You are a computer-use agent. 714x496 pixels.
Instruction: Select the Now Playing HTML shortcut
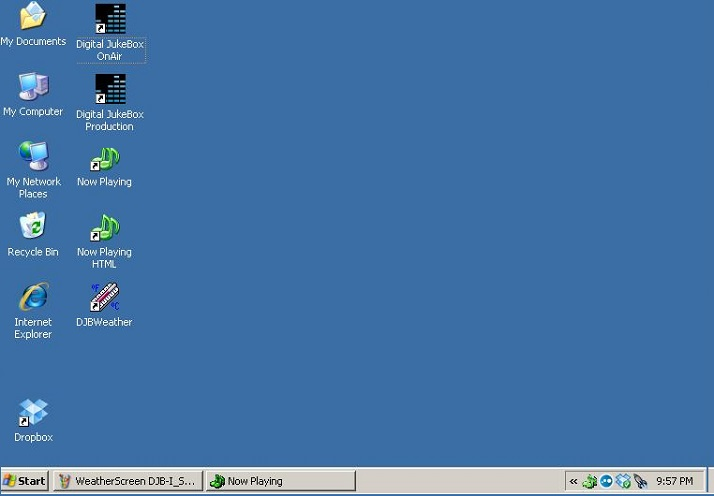pos(105,229)
